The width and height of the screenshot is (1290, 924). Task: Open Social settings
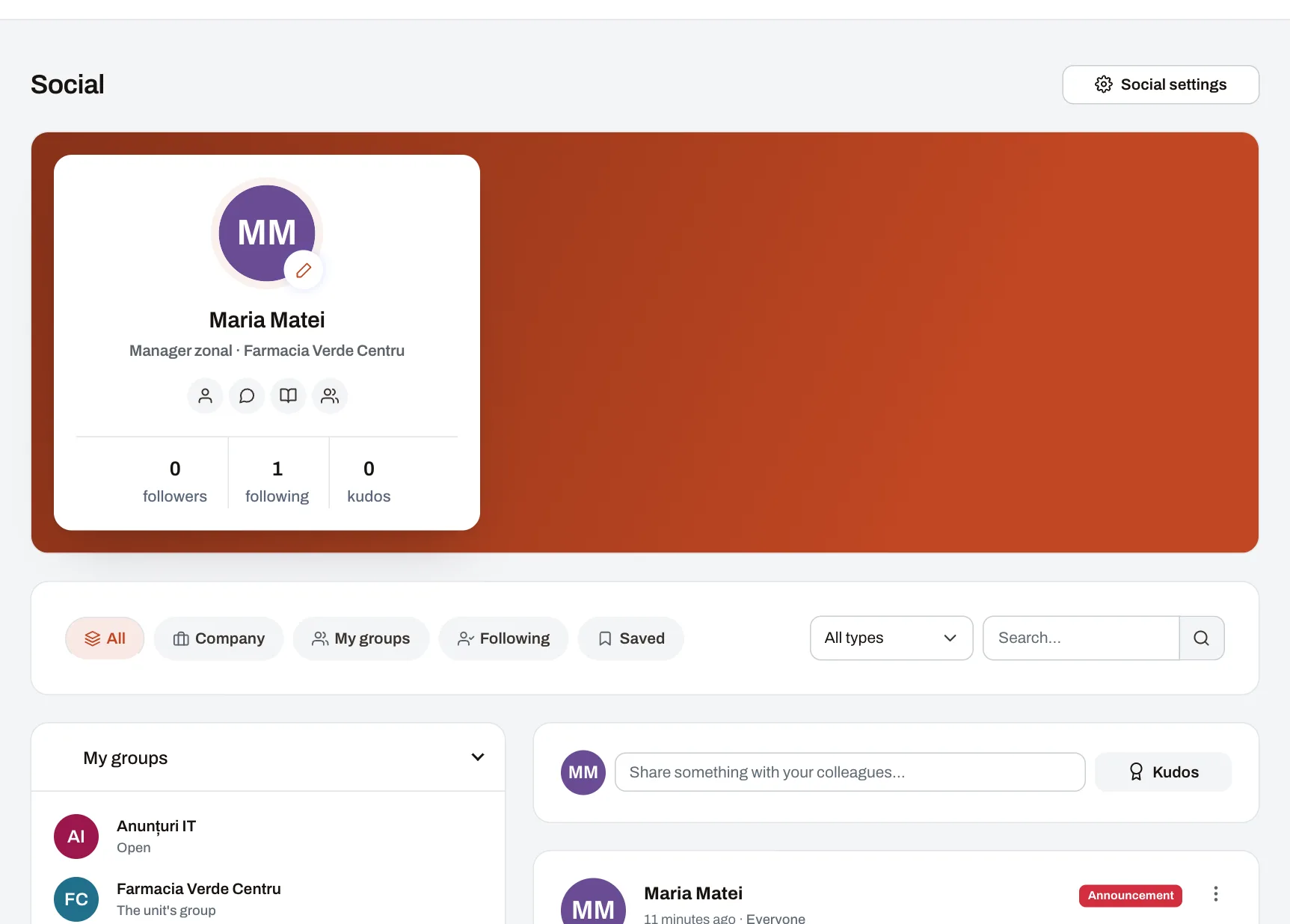click(1161, 84)
